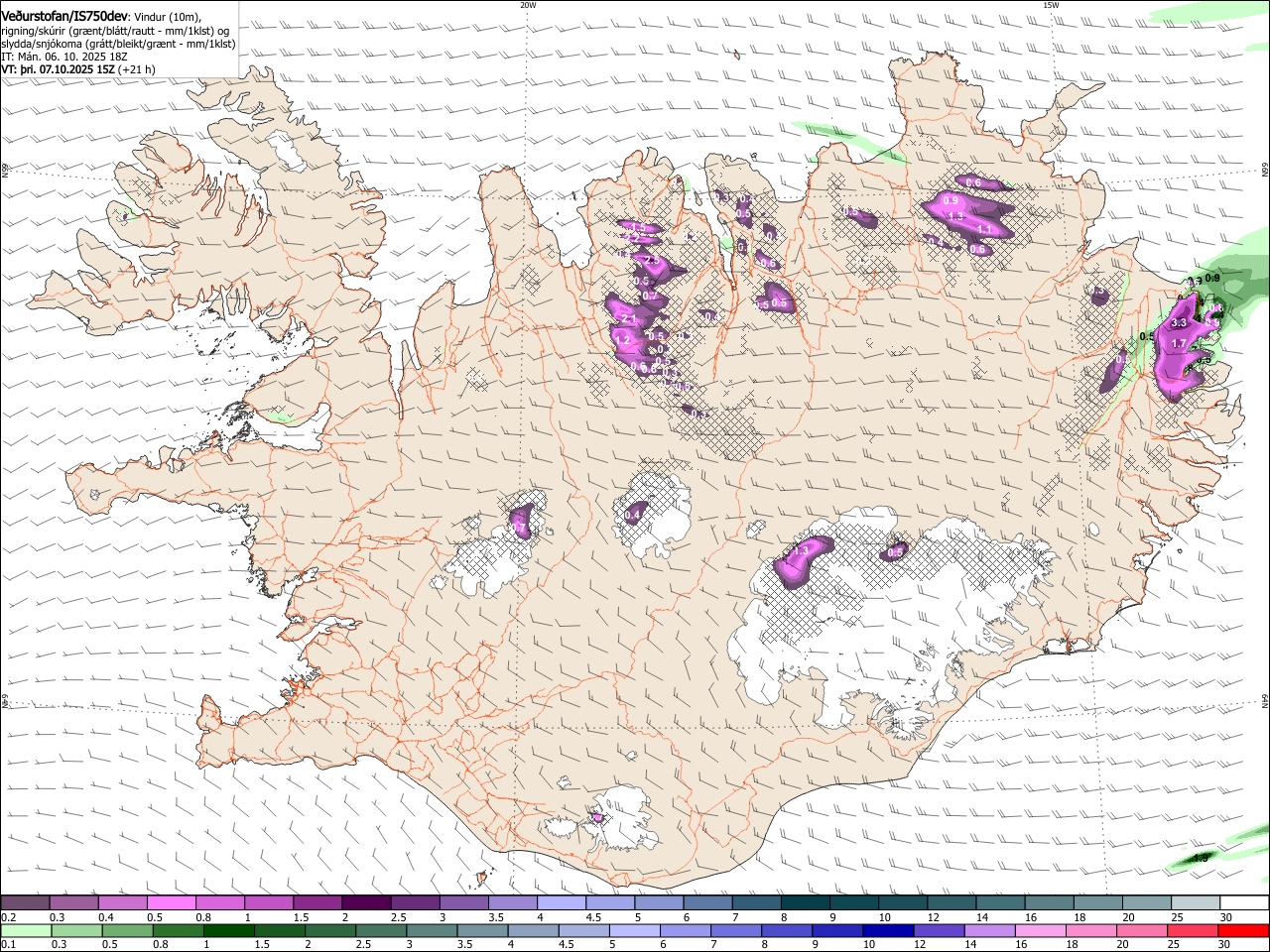The image size is (1270, 952).
Task: Click the snow legend swatch between 12 and 14
Action: pyautogui.click(x=951, y=902)
